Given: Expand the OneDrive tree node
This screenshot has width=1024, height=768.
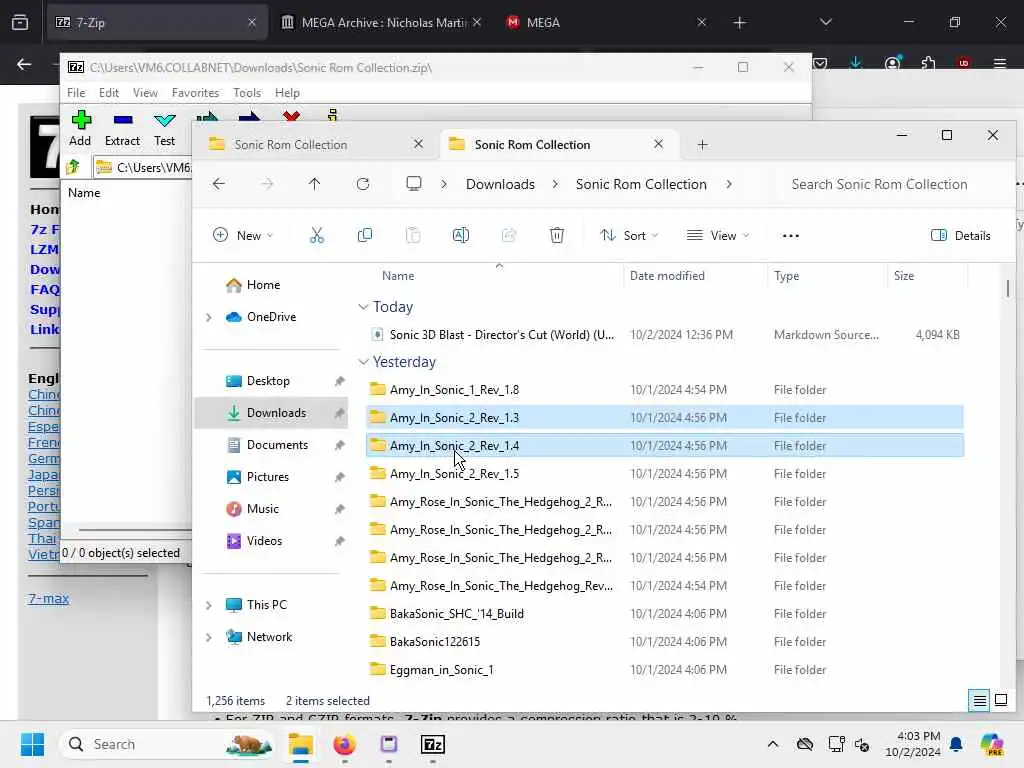Looking at the screenshot, I should point(208,317).
